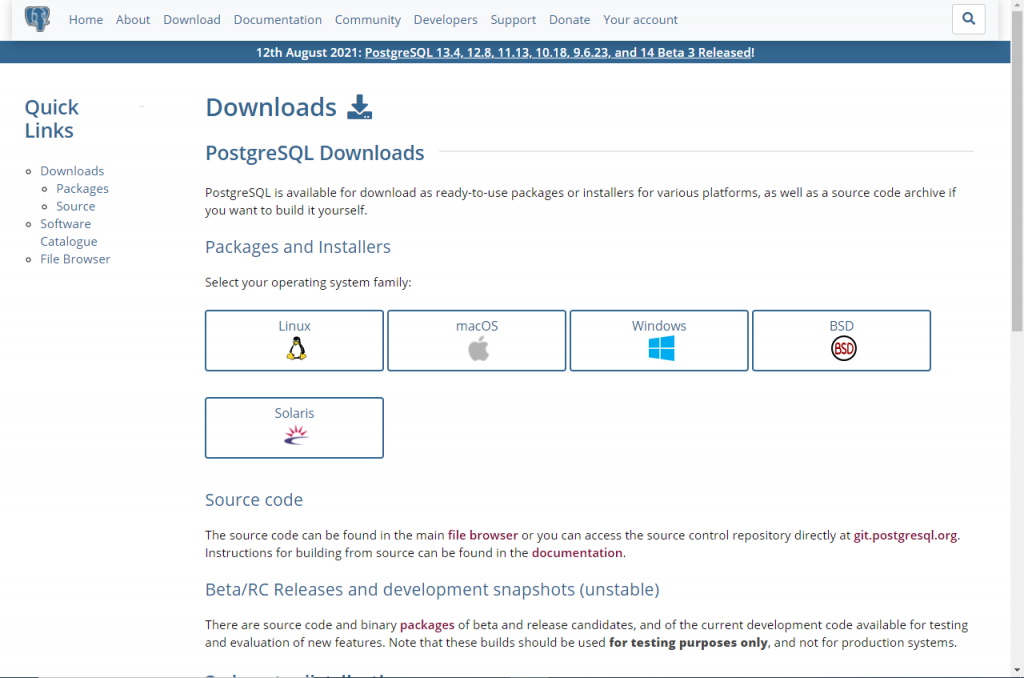Open the Donate menu item
Image resolution: width=1024 pixels, height=678 pixels.
coord(569,20)
